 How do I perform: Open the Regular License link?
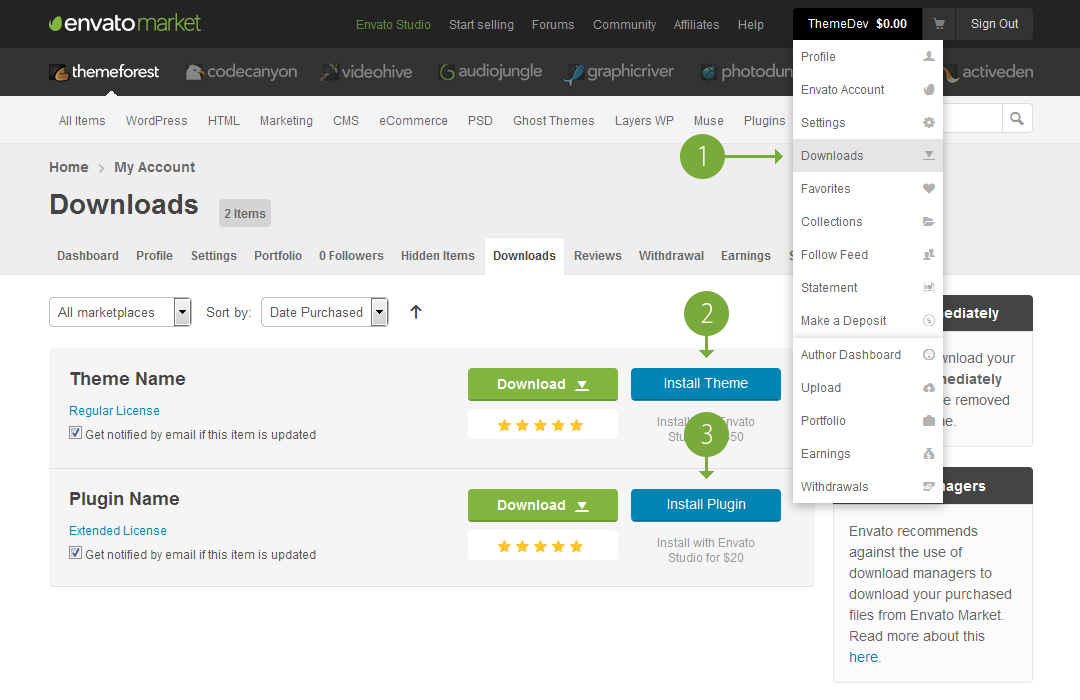[114, 411]
